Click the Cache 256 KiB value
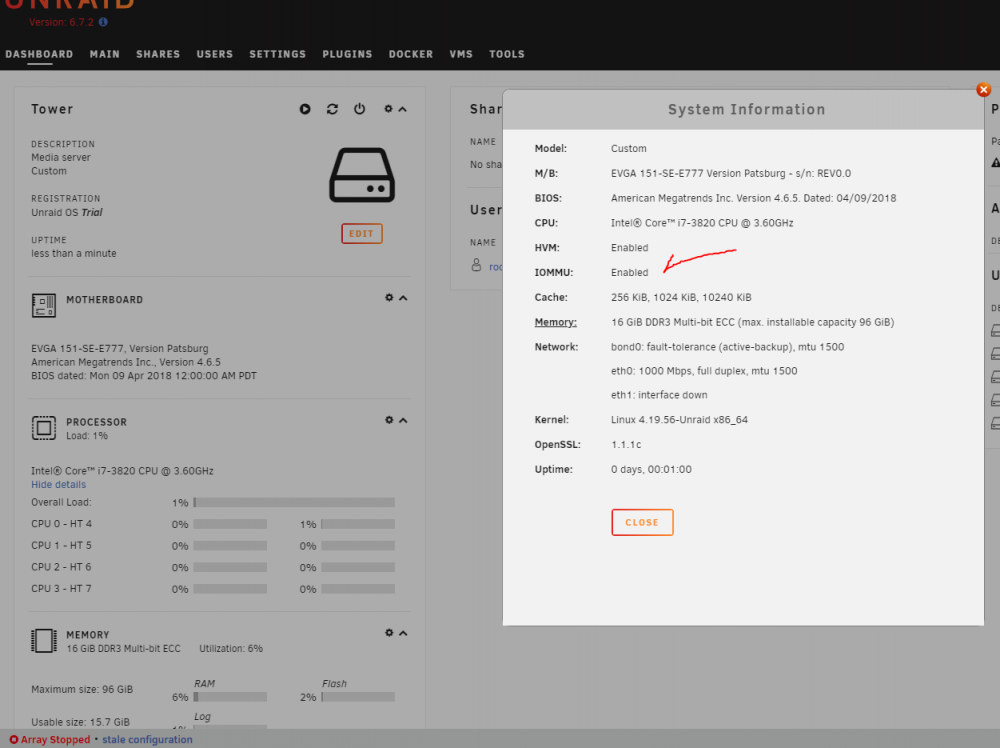This screenshot has height=748, width=1000. (681, 297)
